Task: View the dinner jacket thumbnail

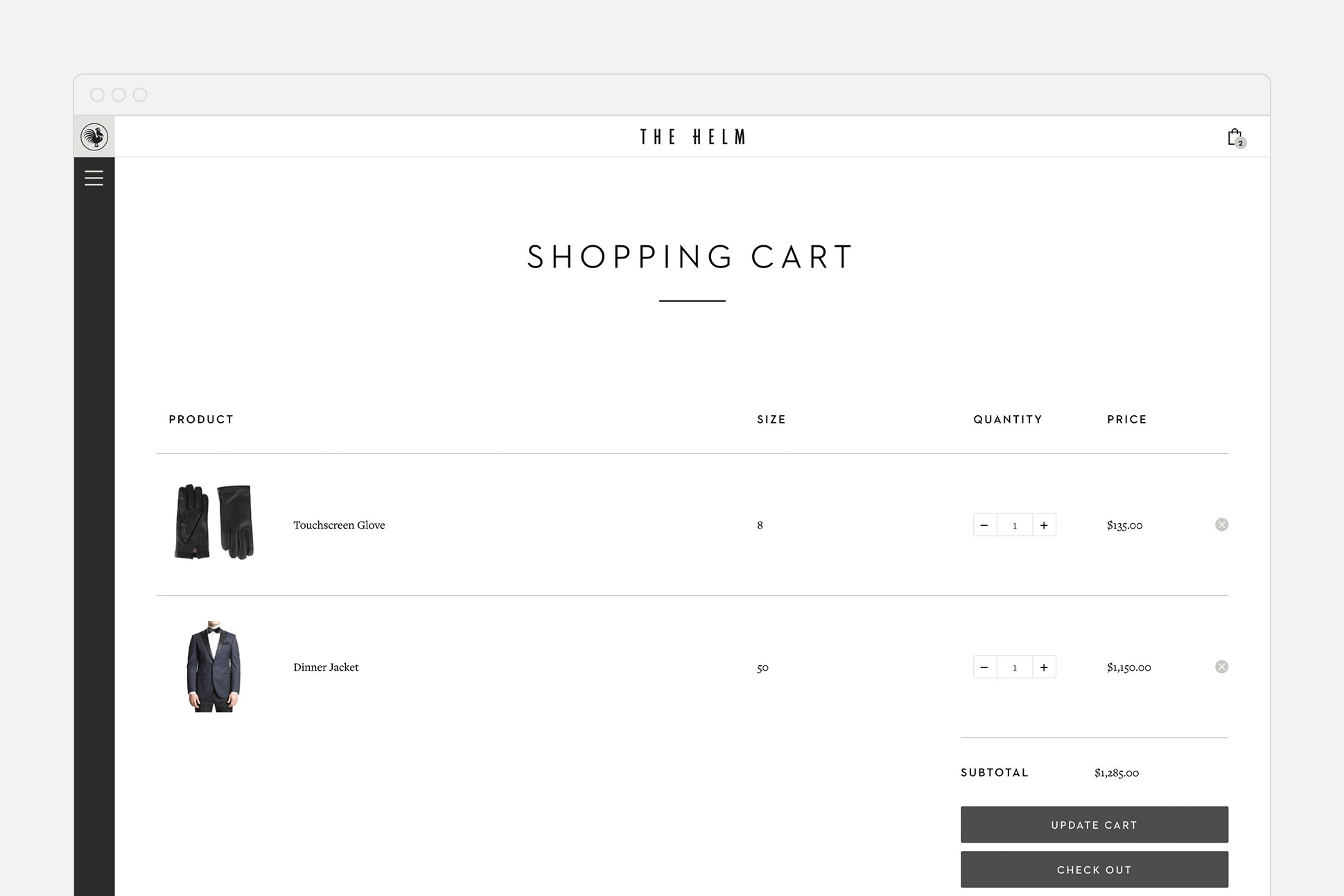Action: pyautogui.click(x=213, y=667)
